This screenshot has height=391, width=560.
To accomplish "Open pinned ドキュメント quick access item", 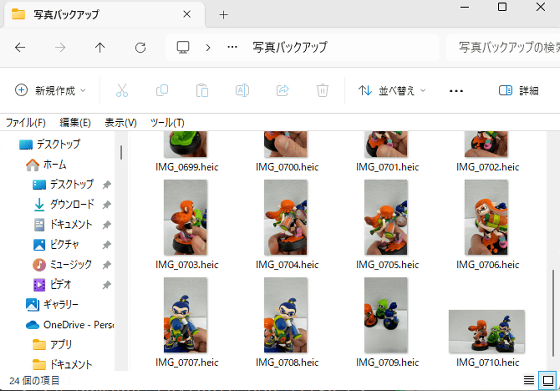I will (63, 224).
